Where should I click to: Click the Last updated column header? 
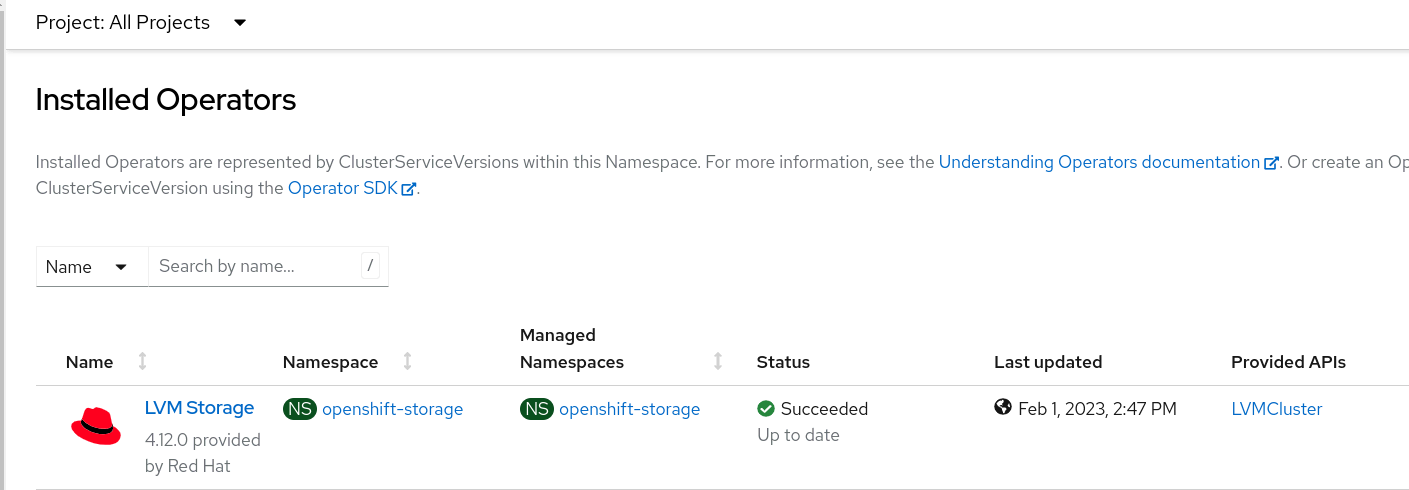point(1047,362)
